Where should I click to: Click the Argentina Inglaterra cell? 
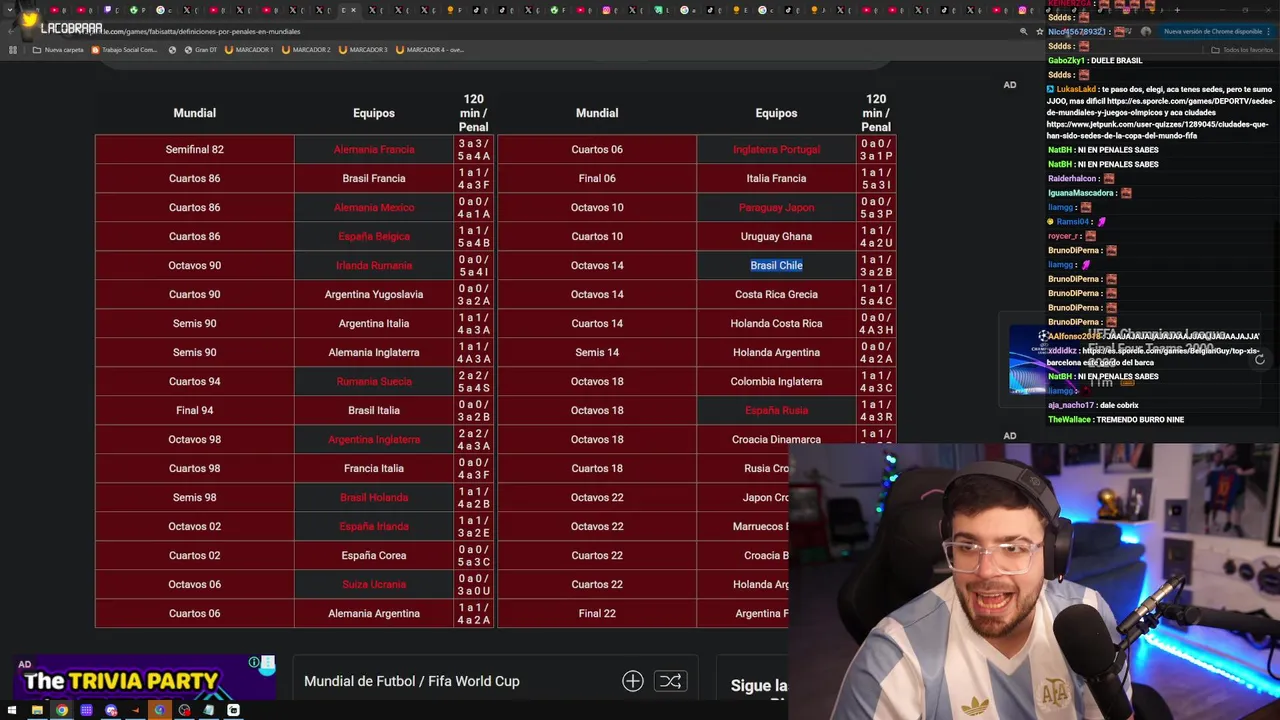pyautogui.click(x=374, y=439)
